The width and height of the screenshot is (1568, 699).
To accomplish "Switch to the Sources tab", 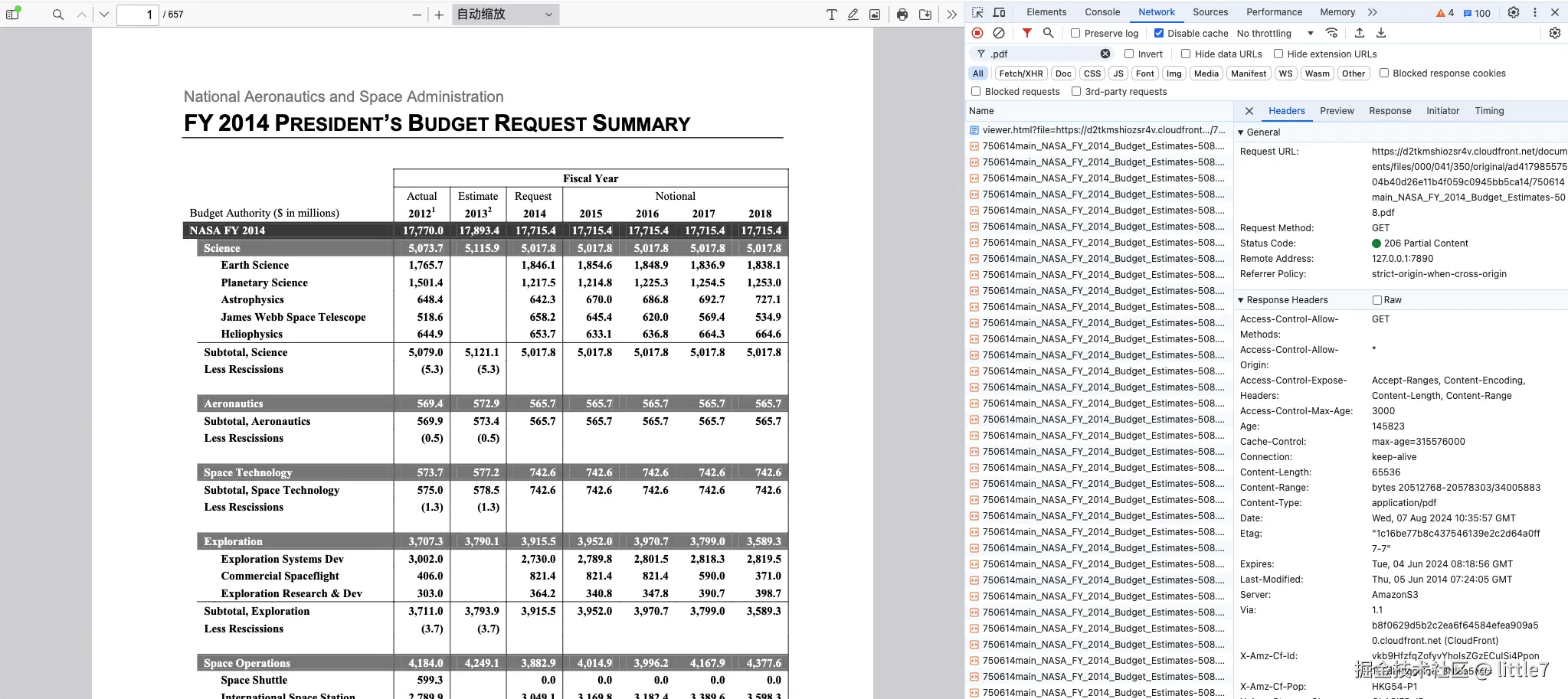I will click(1210, 12).
